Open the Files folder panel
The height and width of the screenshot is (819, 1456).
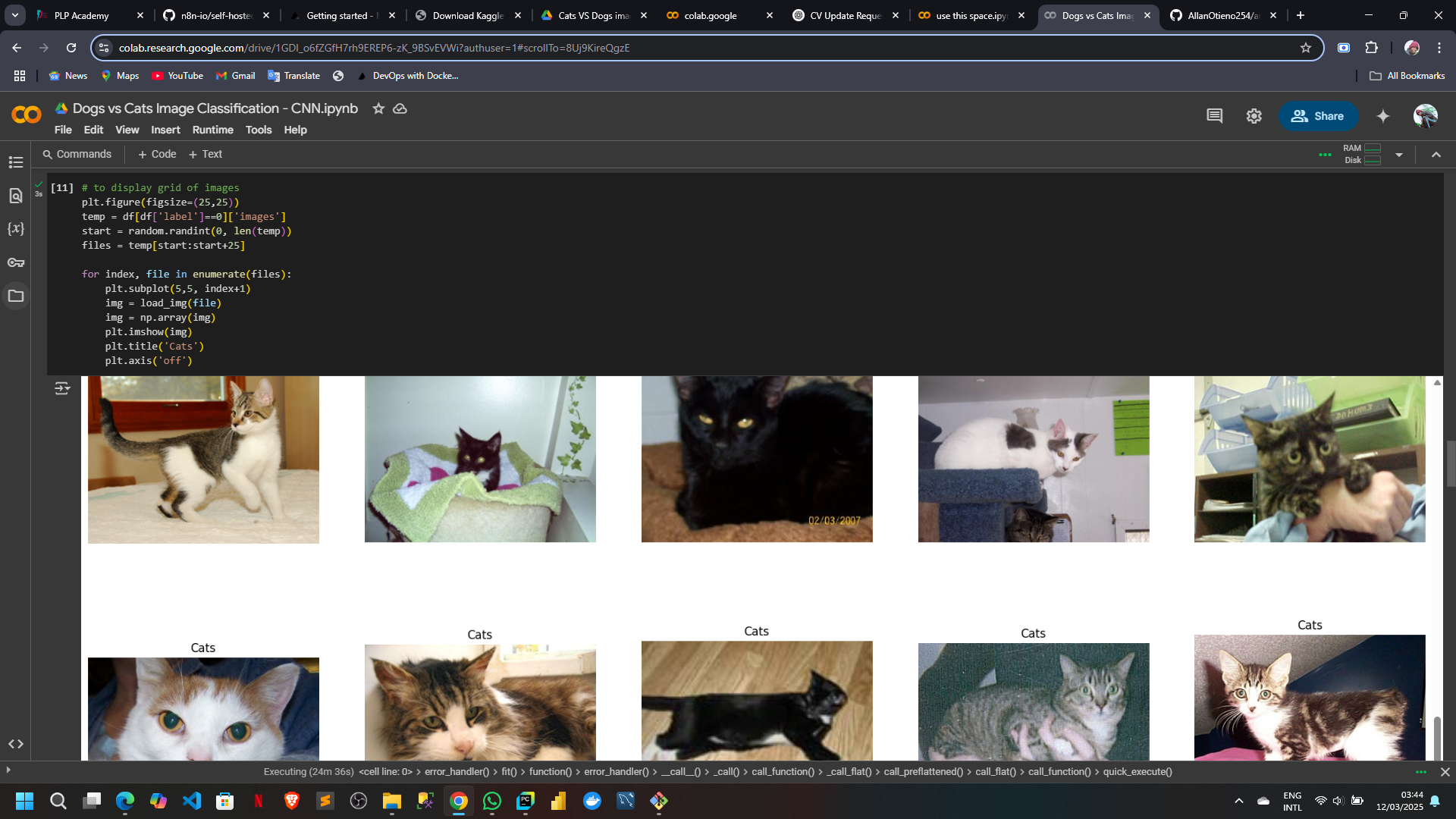(16, 296)
